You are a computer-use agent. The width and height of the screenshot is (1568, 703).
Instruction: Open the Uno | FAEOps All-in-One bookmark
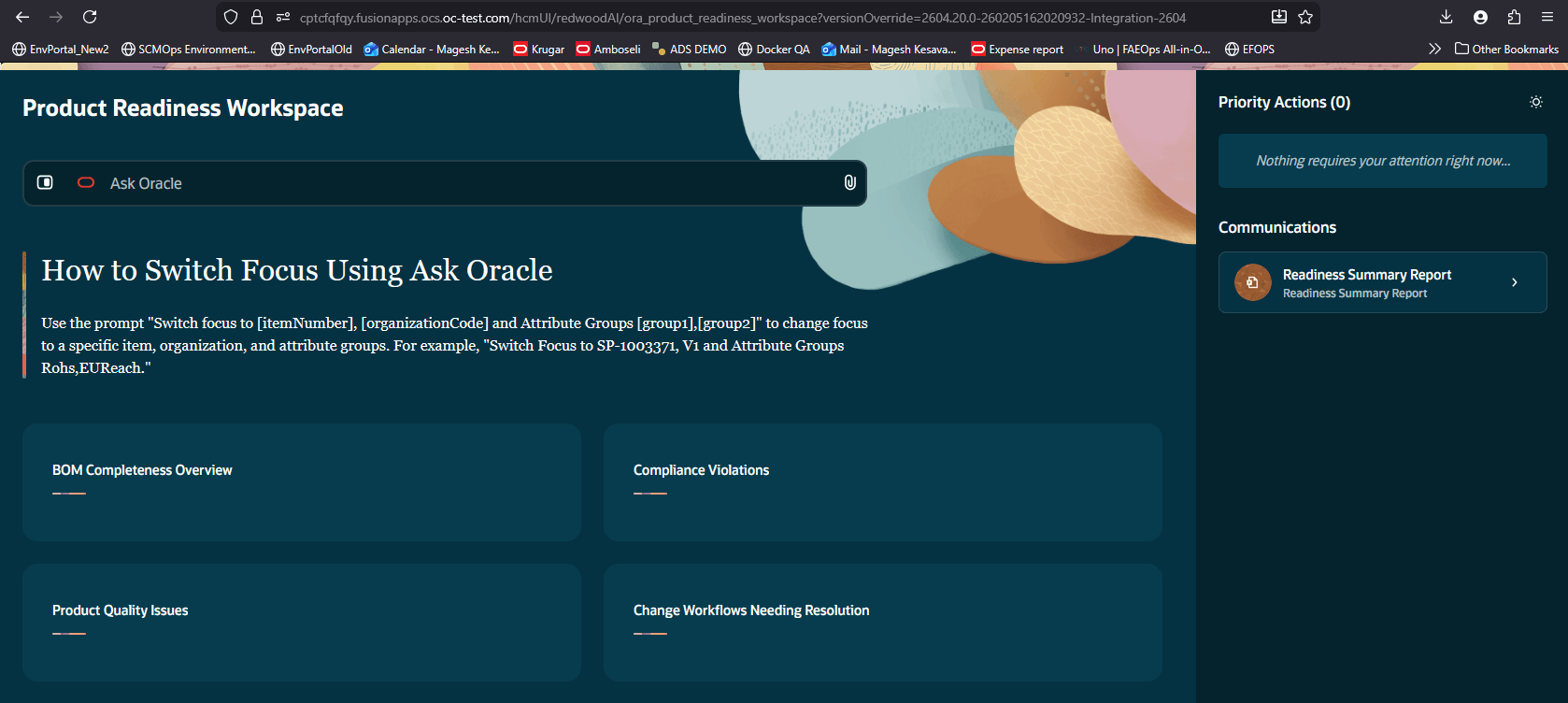[1143, 50]
